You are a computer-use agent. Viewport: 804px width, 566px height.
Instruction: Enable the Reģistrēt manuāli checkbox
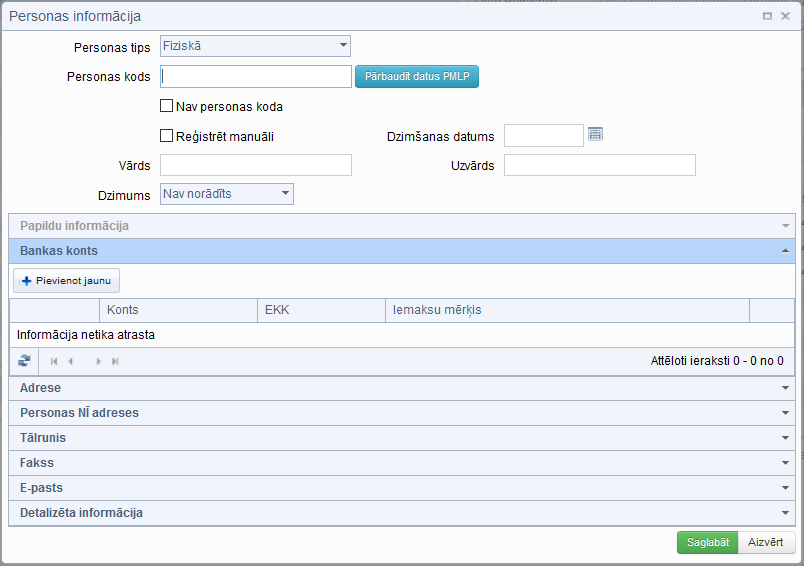tap(167, 137)
